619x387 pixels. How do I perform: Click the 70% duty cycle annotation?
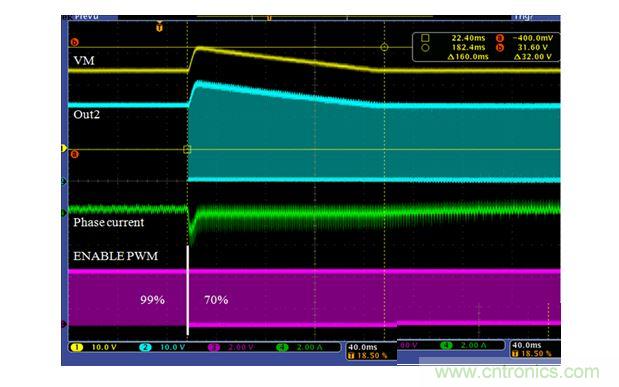(216, 300)
